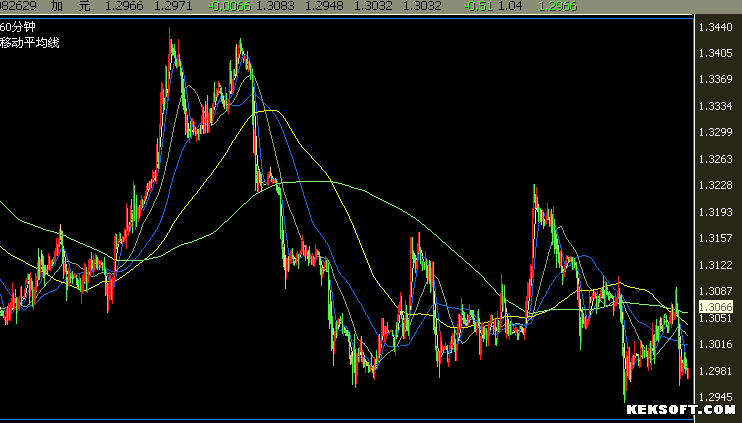Viewport: 742px width, 423px height.
Task: Select the 1.3157 price axis label
Action: [x=716, y=238]
